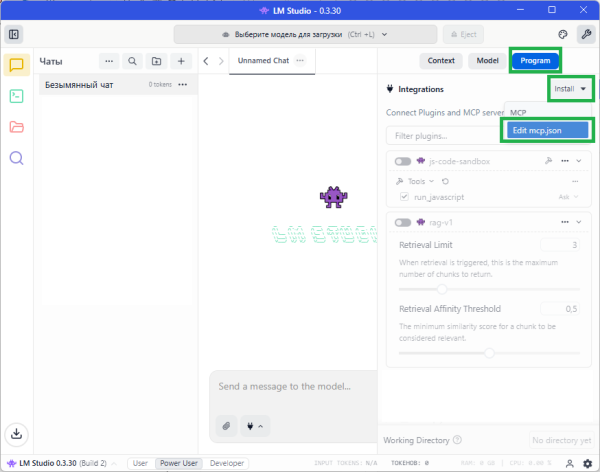Switch to the Program tab

(535, 61)
